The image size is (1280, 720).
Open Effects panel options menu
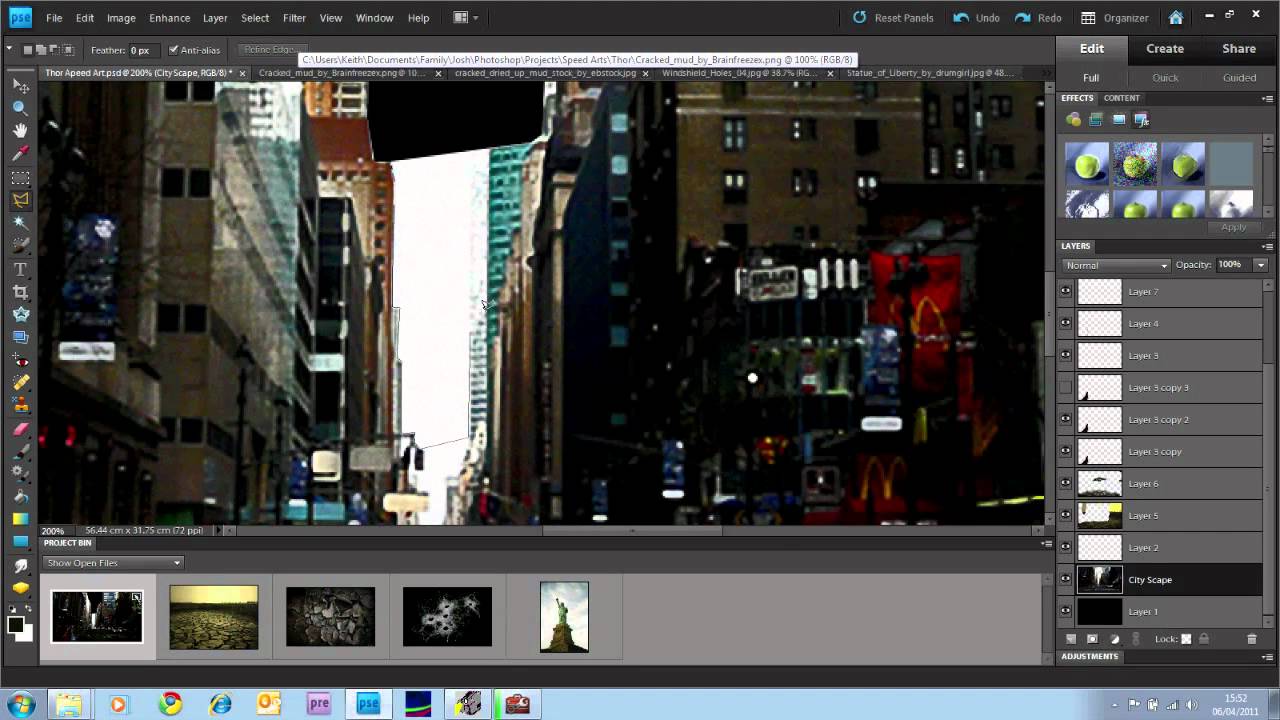[x=1269, y=98]
